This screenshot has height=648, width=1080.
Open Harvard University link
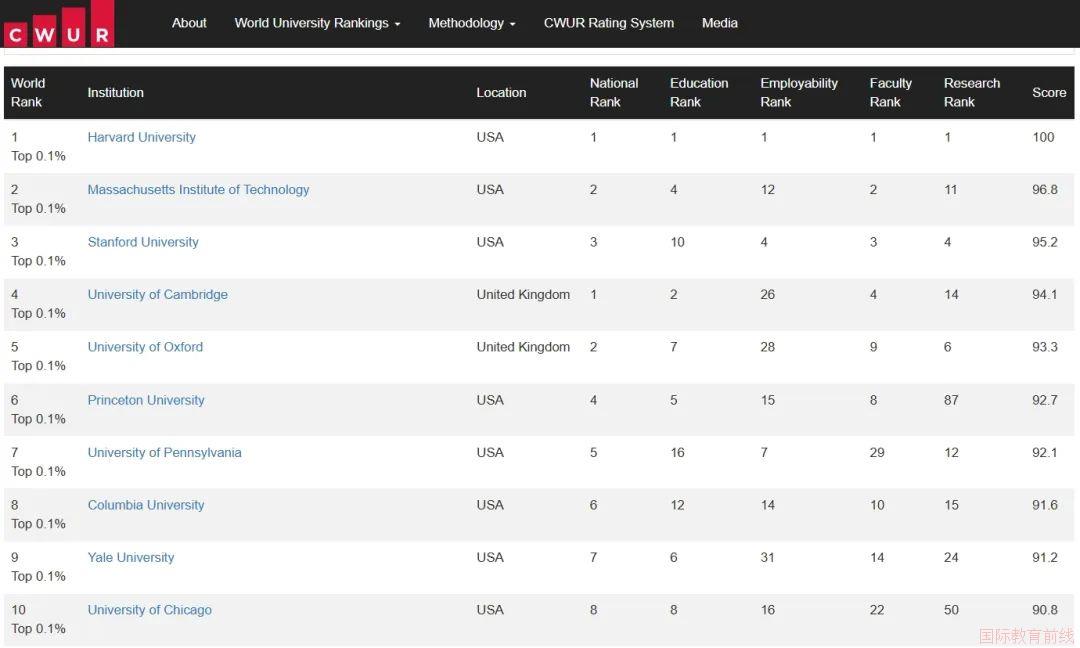tap(141, 137)
